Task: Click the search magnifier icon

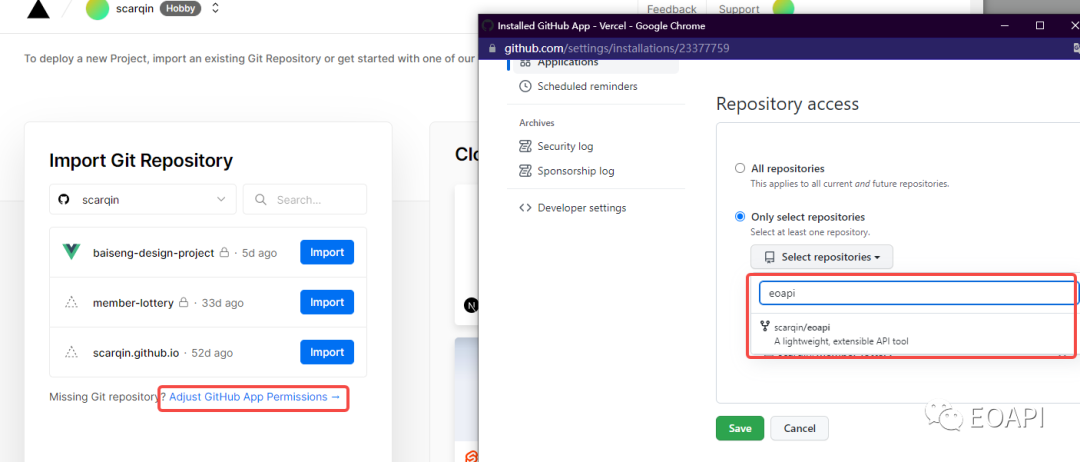Action: pos(261,199)
